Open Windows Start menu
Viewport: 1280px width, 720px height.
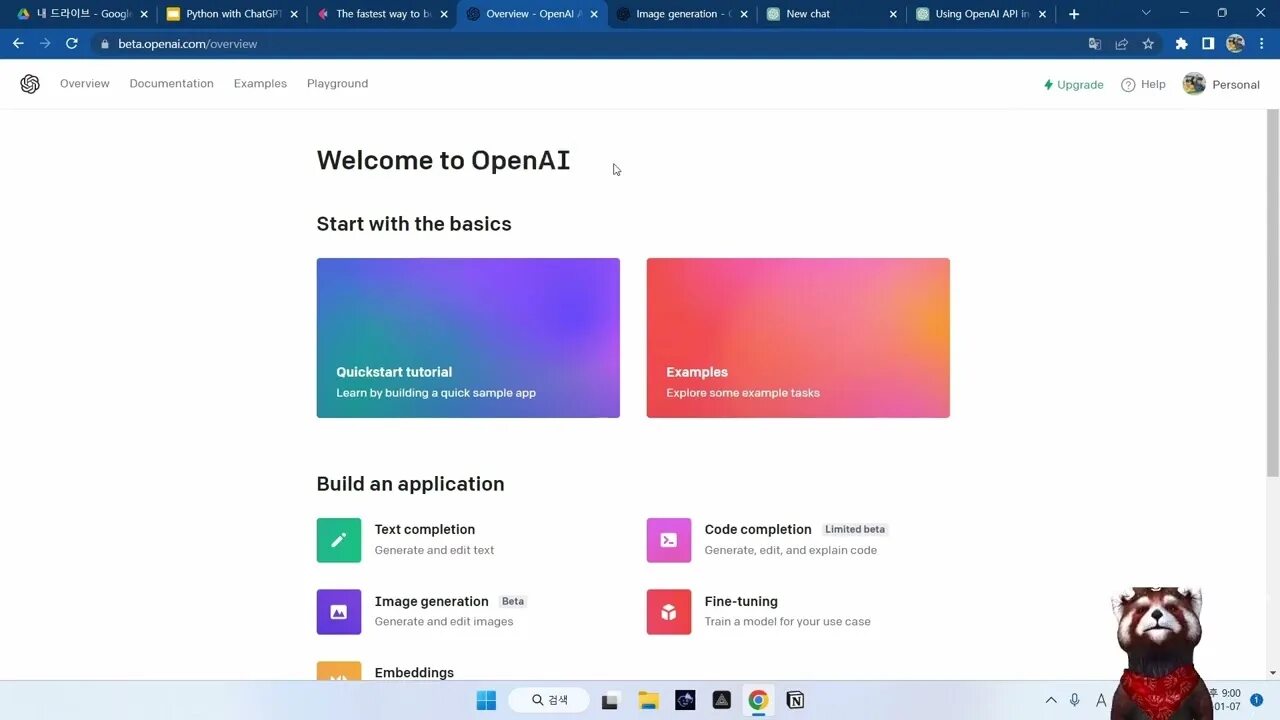point(486,700)
